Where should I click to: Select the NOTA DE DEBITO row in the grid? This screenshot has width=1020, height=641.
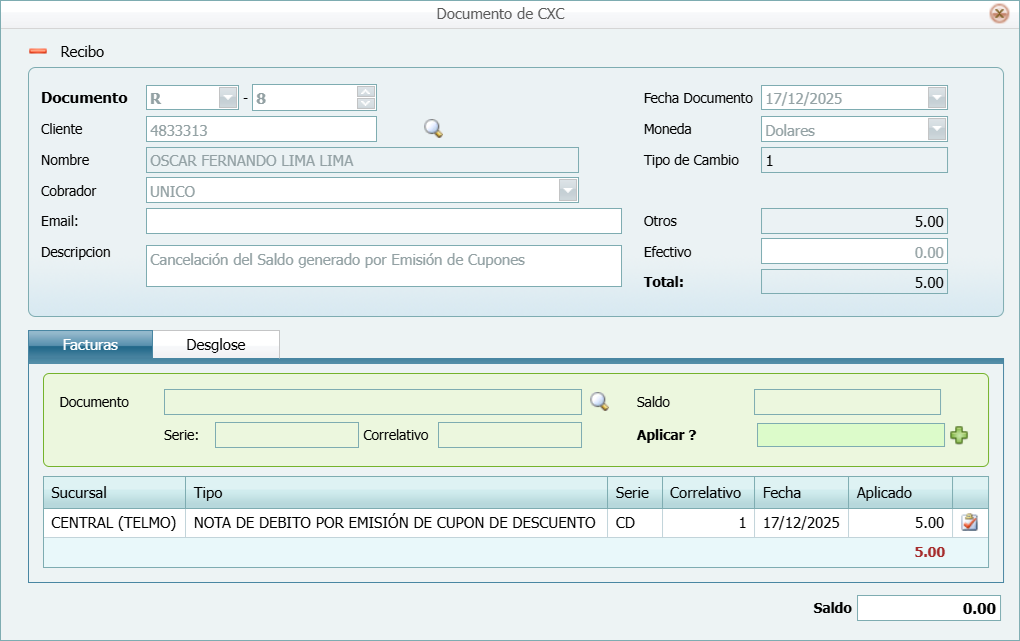[x=395, y=521]
